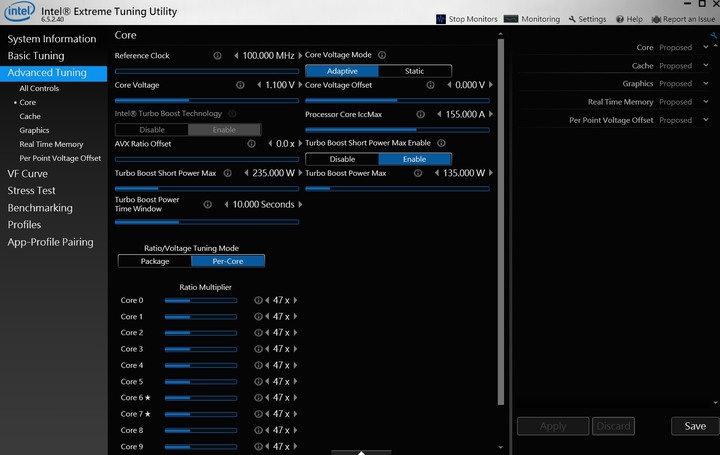
Task: Click the Core Voltage slider track
Action: [x=207, y=100]
